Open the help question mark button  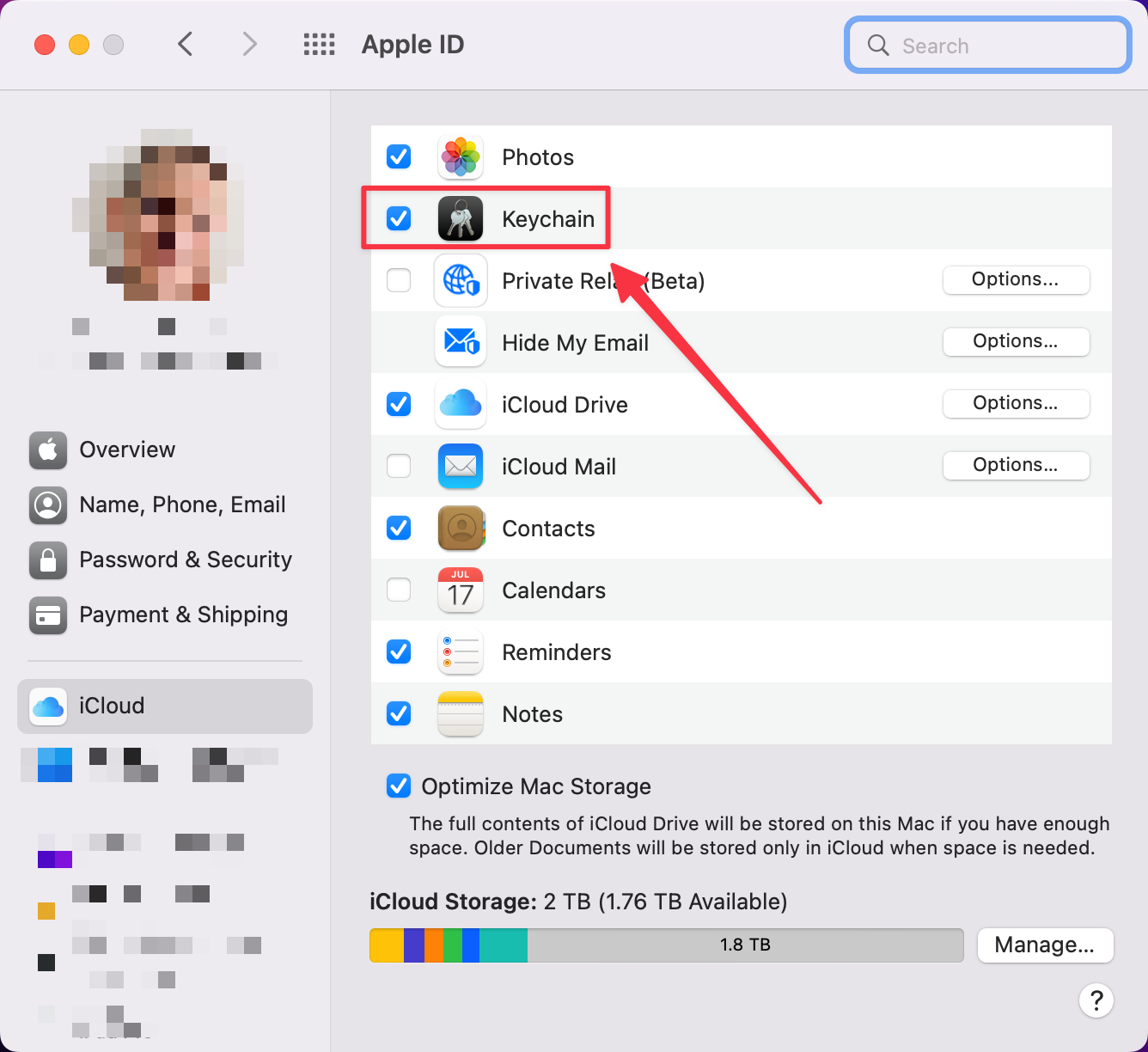coord(1096,1001)
